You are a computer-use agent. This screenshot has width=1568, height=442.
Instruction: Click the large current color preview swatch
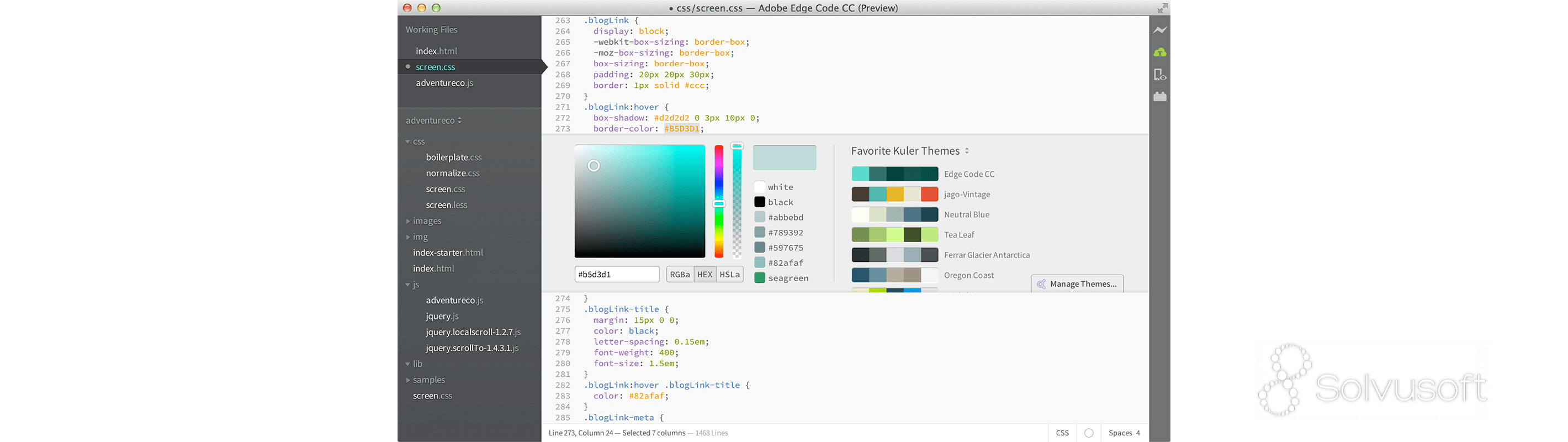pyautogui.click(x=785, y=157)
